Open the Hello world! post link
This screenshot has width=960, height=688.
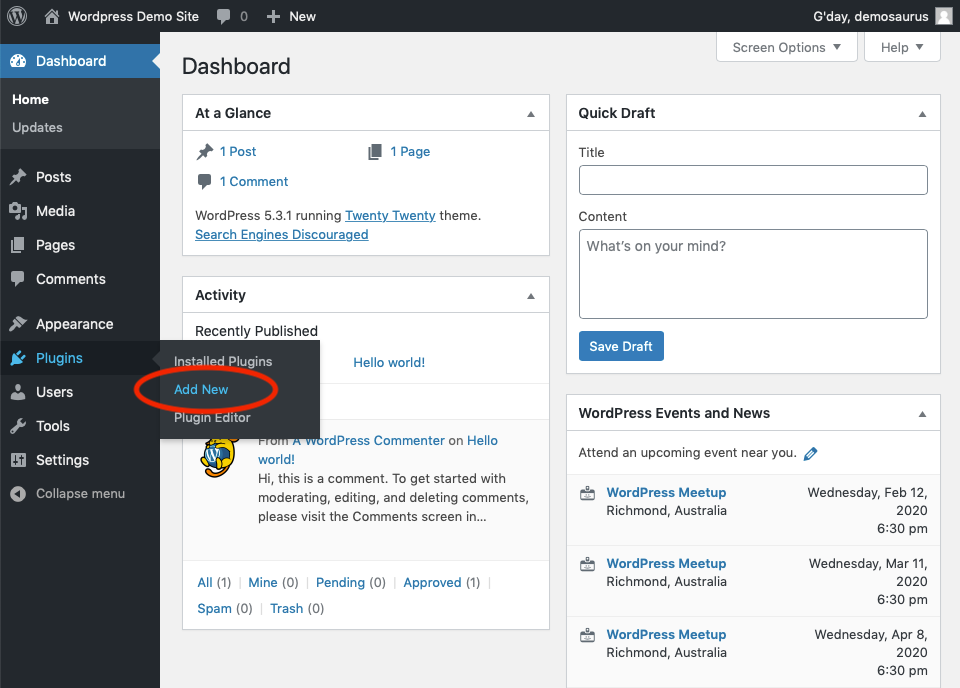(x=389, y=362)
